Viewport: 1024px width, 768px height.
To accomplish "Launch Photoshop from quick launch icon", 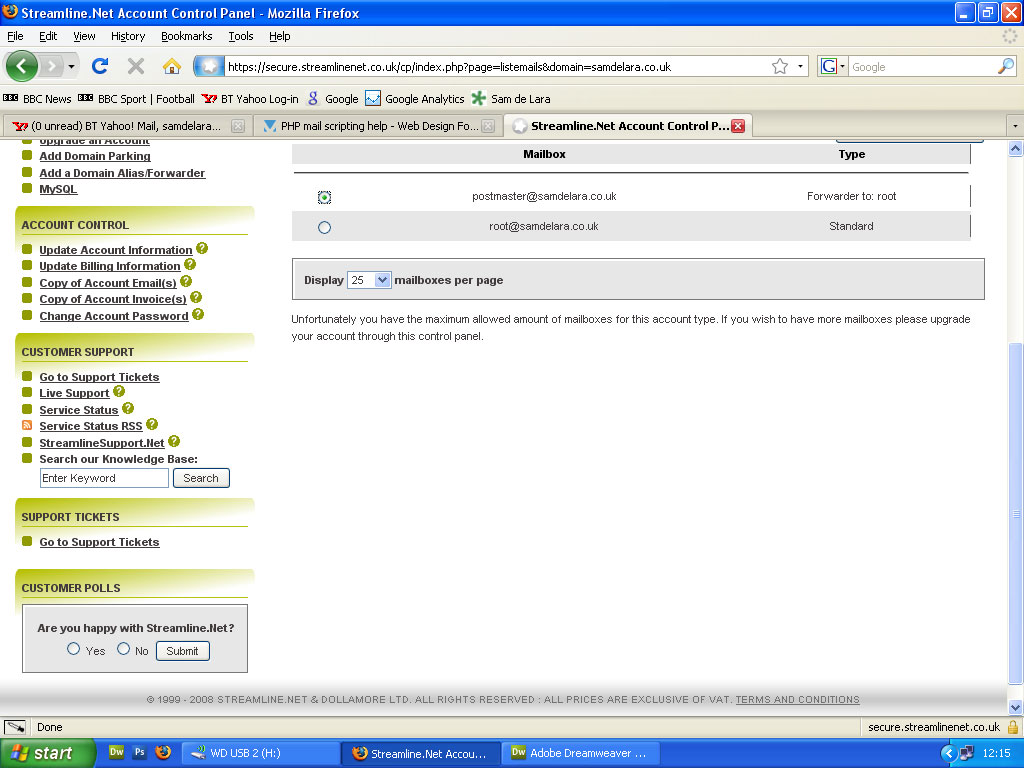I will click(139, 752).
